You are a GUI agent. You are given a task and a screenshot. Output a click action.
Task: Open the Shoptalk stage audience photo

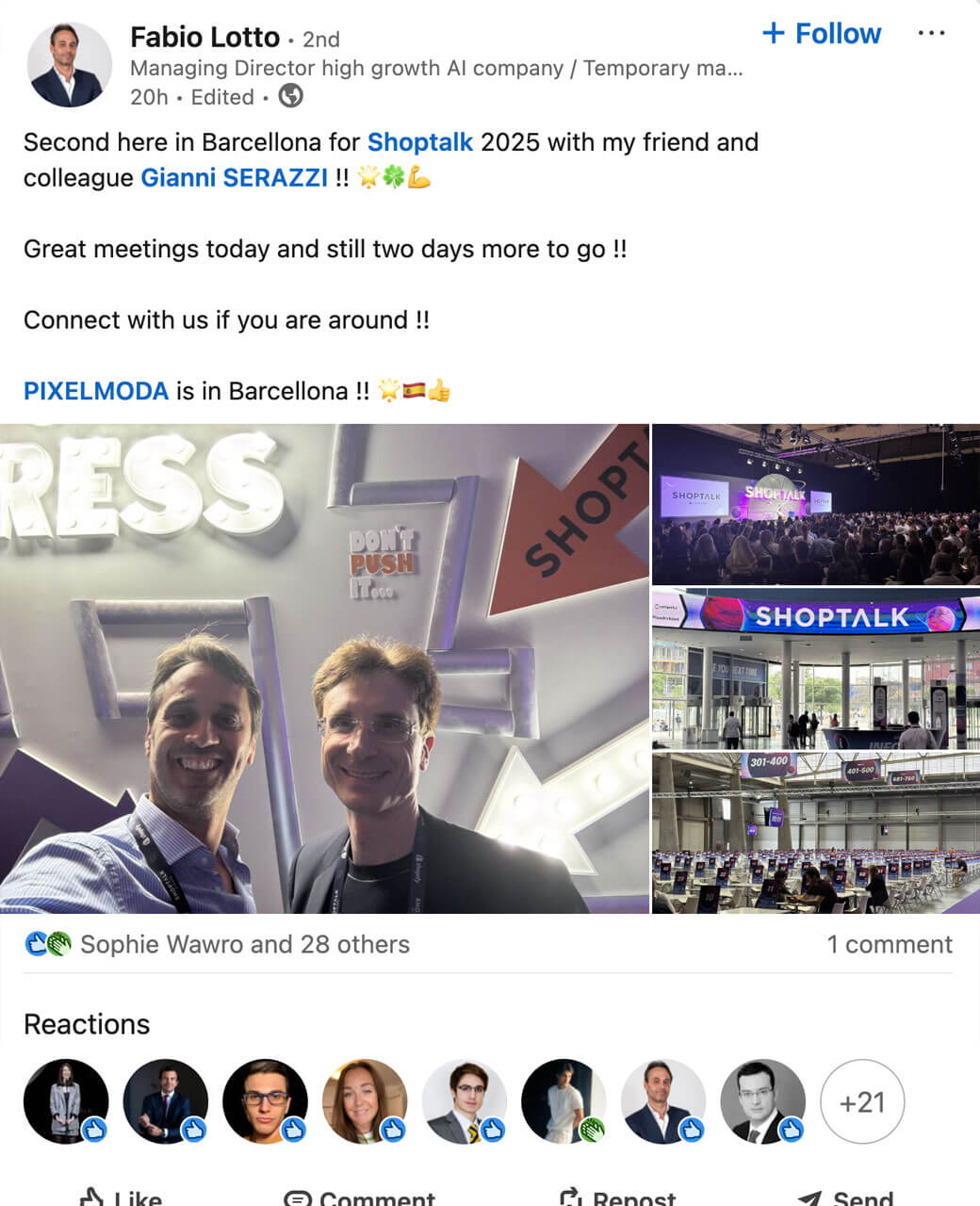pyautogui.click(x=816, y=504)
